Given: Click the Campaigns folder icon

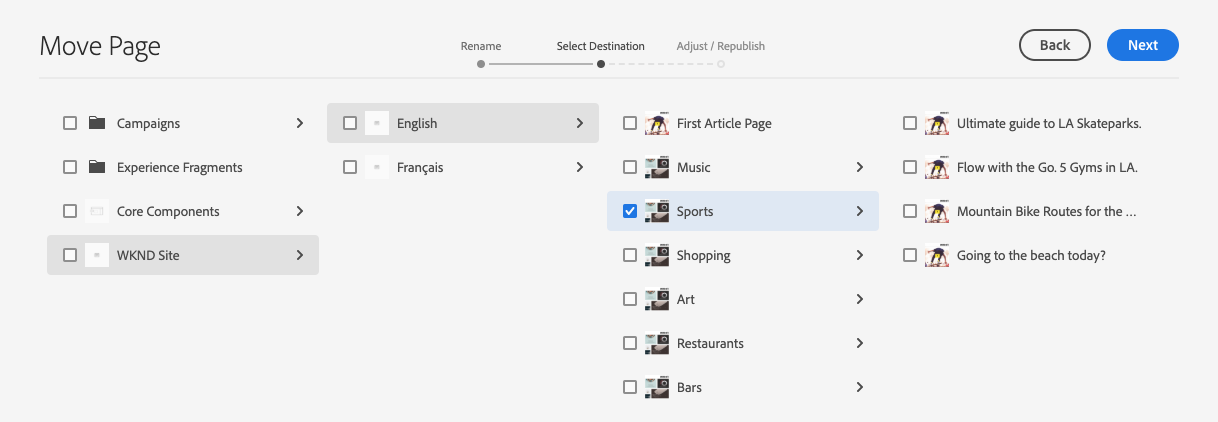Looking at the screenshot, I should click(97, 124).
